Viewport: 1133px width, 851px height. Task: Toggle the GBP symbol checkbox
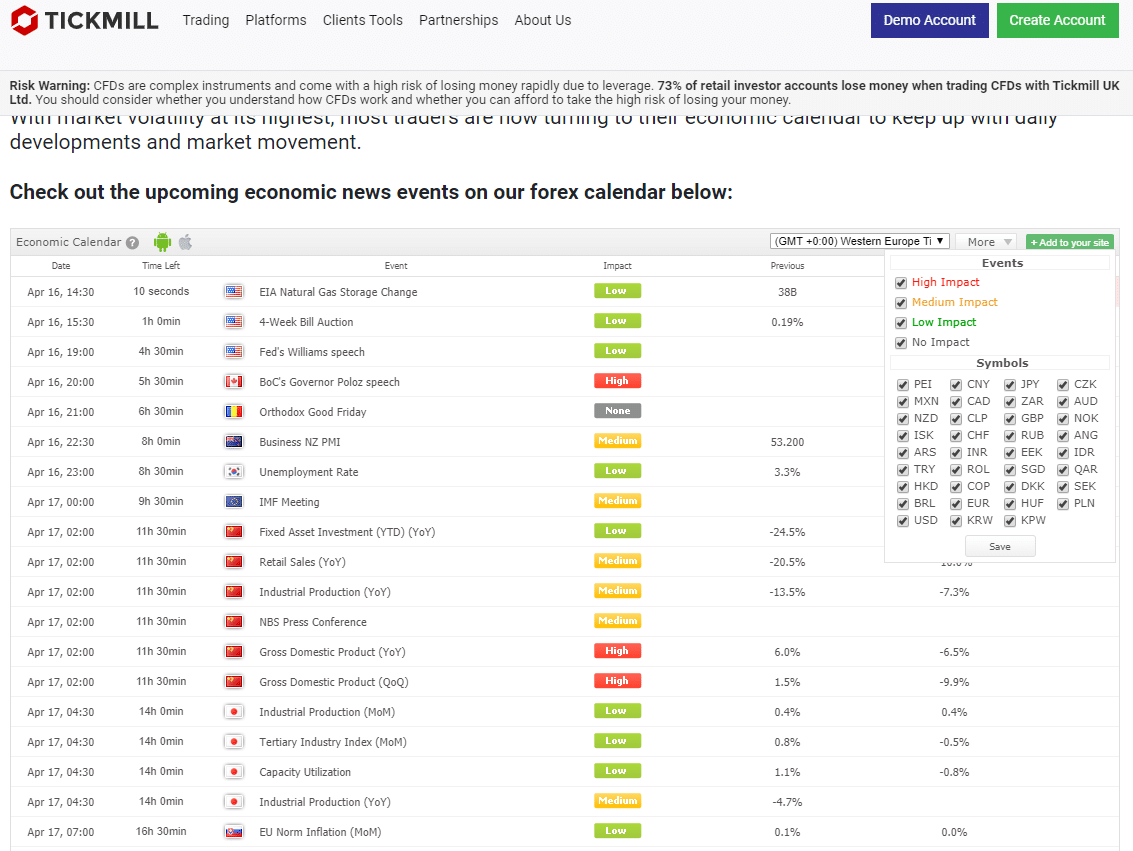[x=1010, y=418]
